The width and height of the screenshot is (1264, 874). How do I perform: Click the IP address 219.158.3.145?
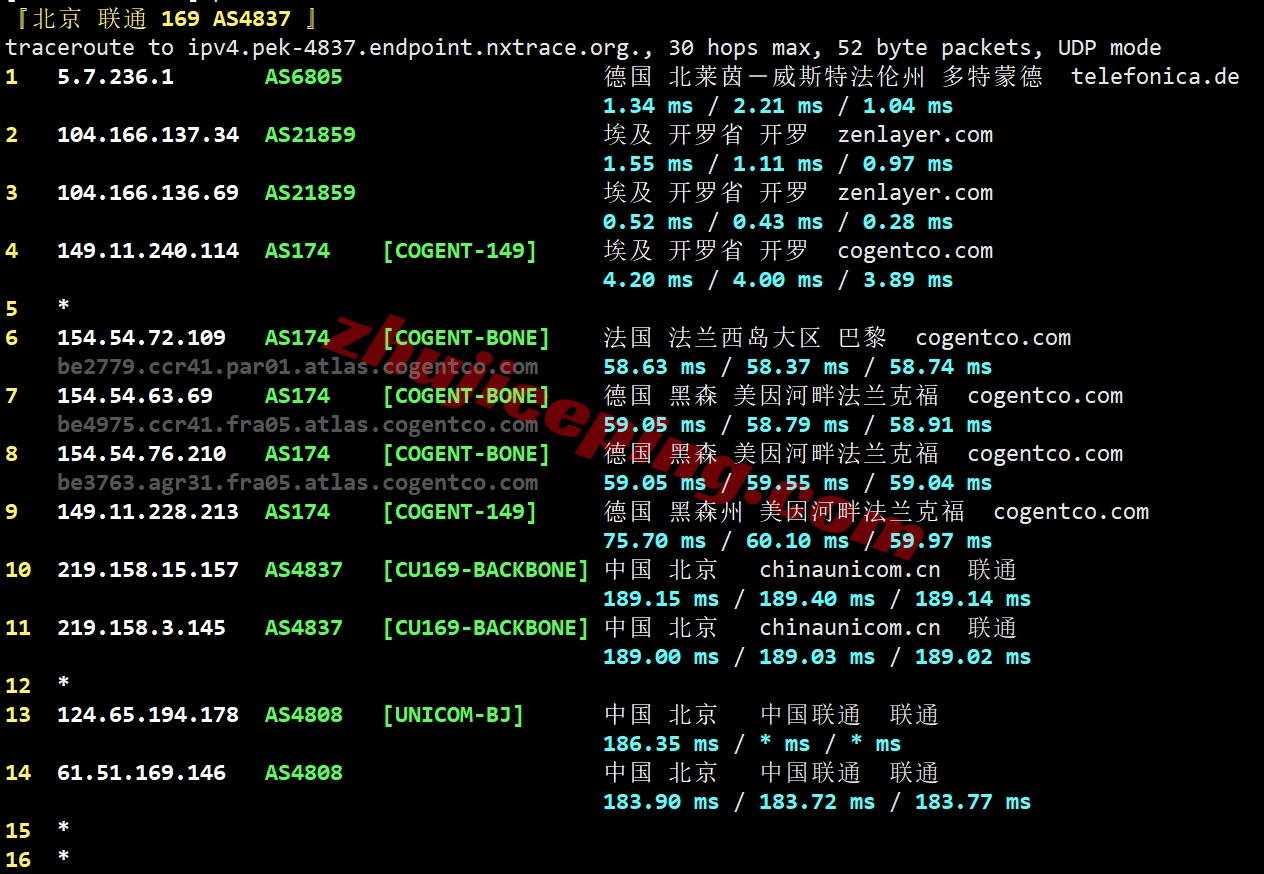pyautogui.click(x=141, y=628)
